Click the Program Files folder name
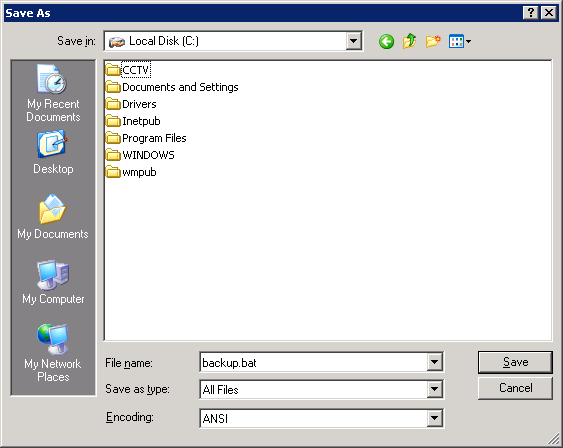This screenshot has height=448, width=563. click(154, 138)
